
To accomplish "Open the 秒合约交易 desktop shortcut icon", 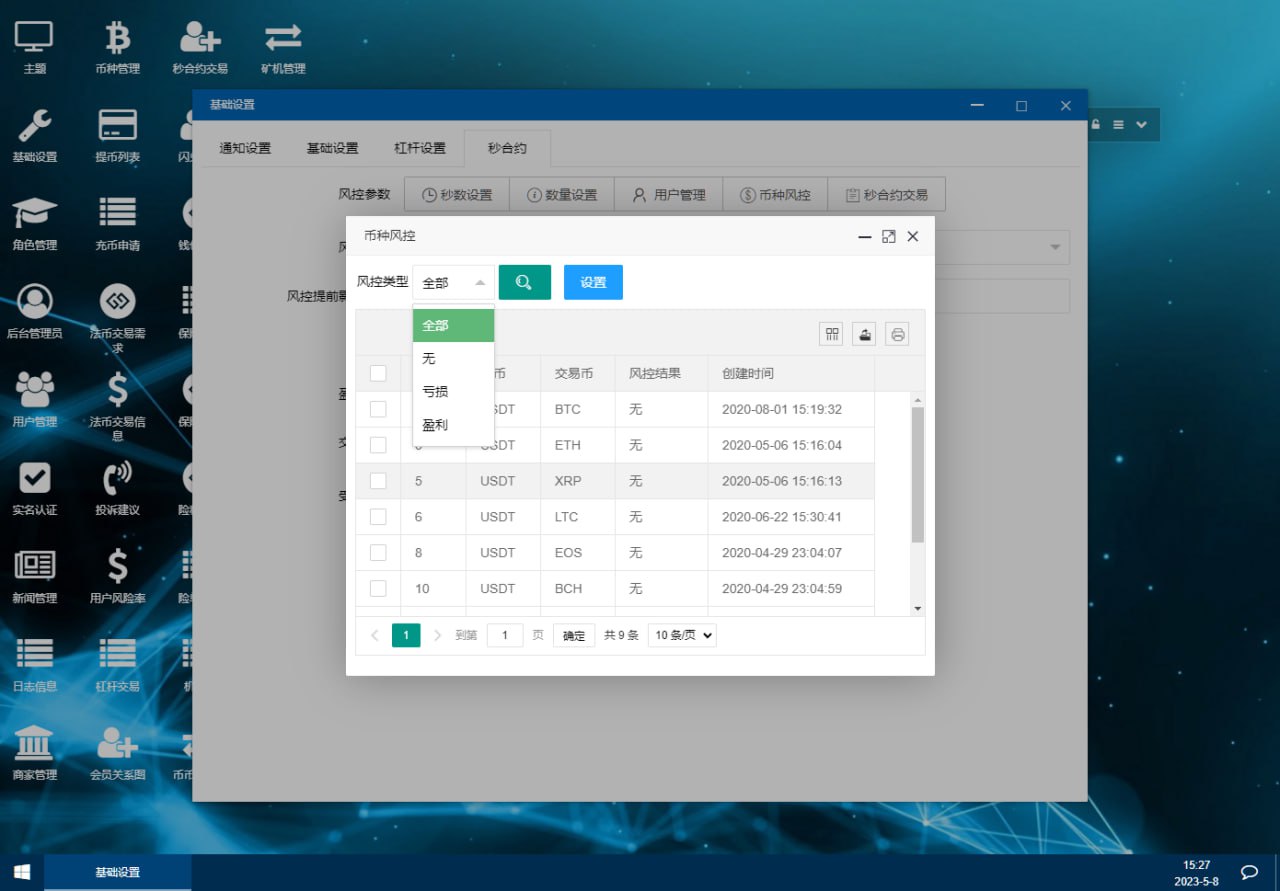I will [x=200, y=47].
